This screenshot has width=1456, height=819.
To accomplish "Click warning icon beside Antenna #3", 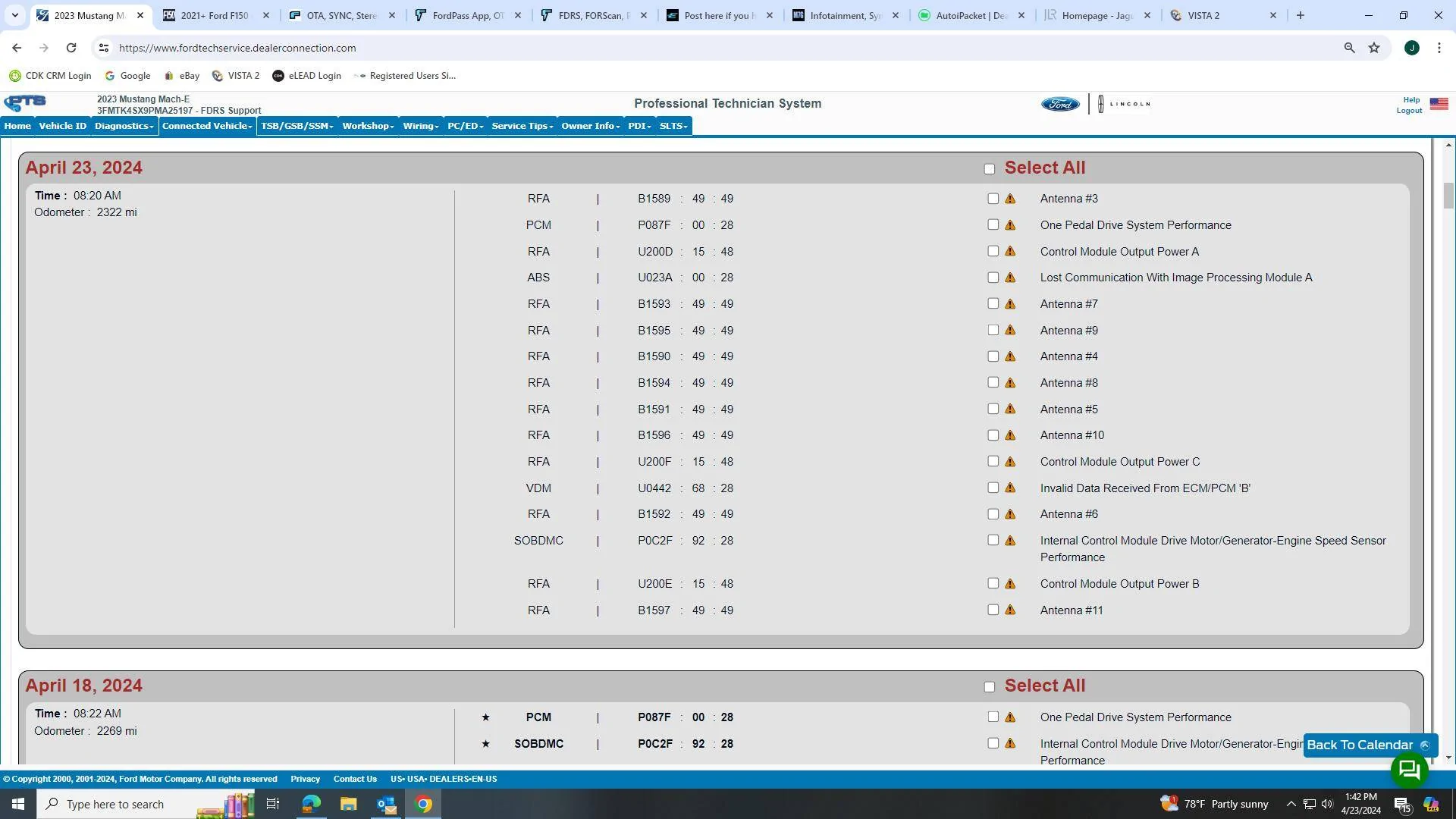I will (x=1010, y=199).
